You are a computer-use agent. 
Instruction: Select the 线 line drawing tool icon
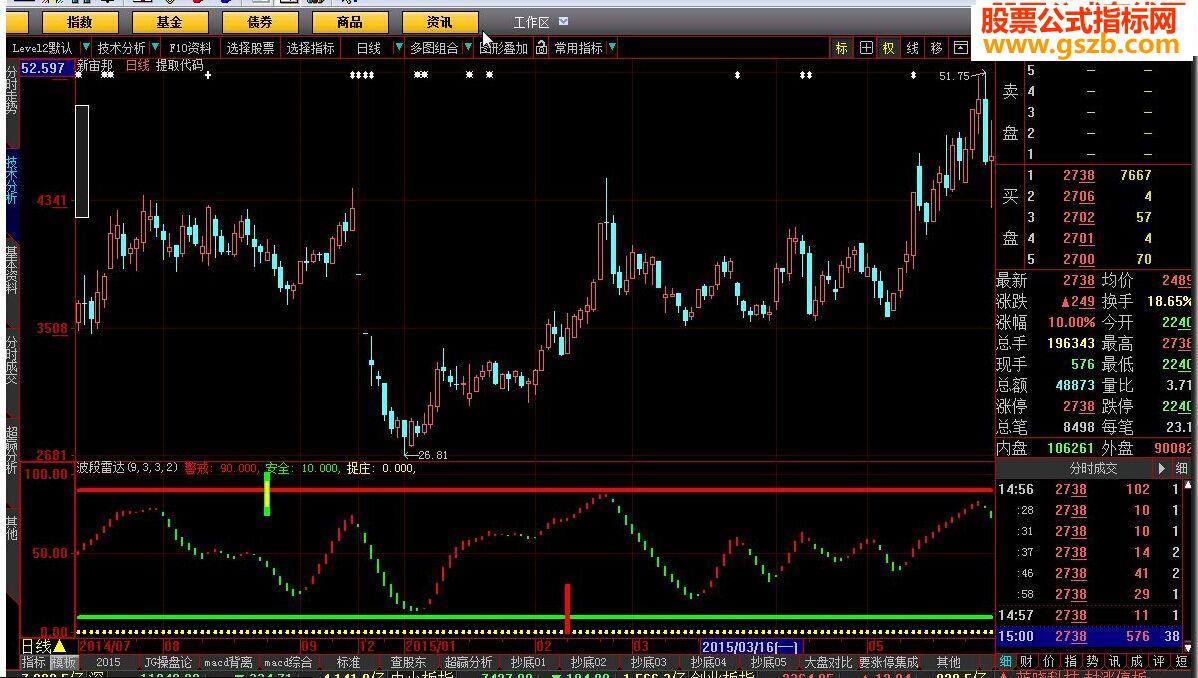pyautogui.click(x=912, y=48)
